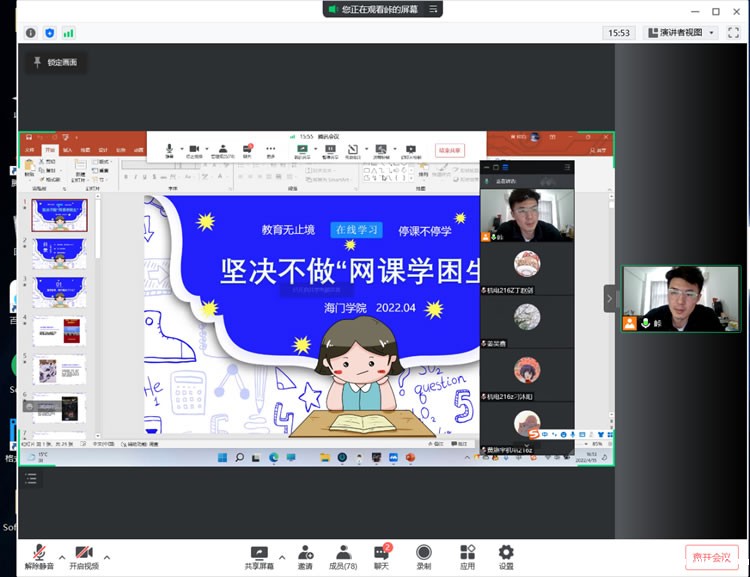This screenshot has height=577, width=750.
Task: Open the meeting info icon
Action: [x=31, y=33]
